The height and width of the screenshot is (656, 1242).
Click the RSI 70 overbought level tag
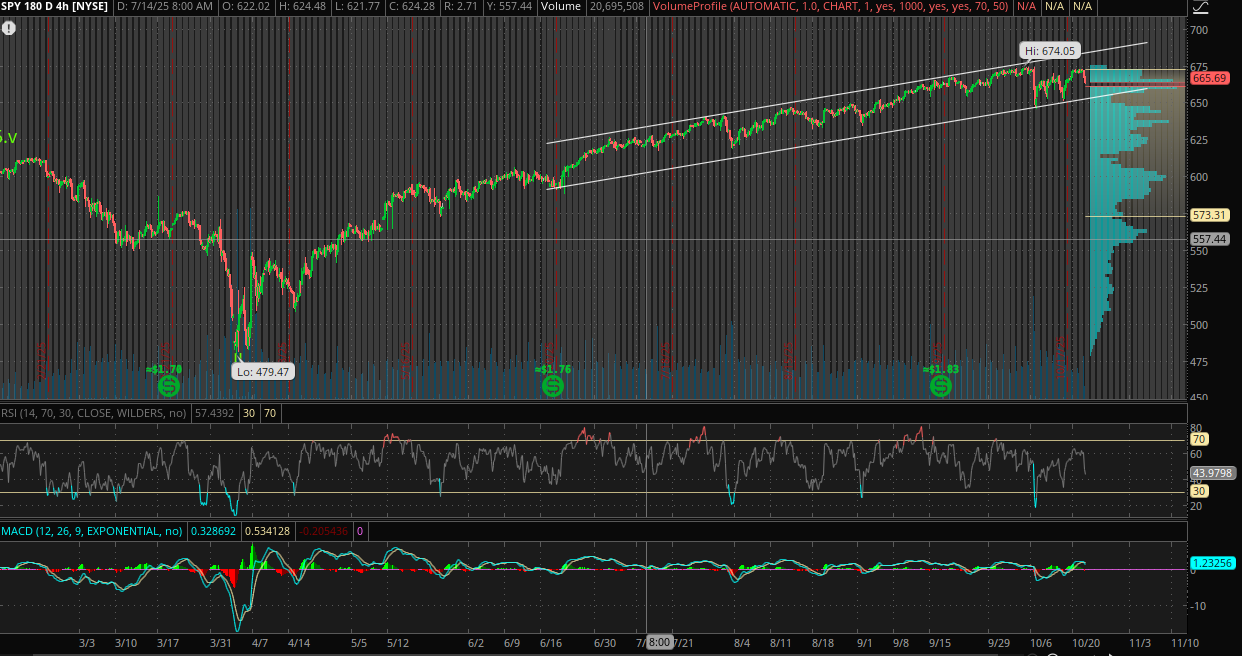tap(1200, 439)
